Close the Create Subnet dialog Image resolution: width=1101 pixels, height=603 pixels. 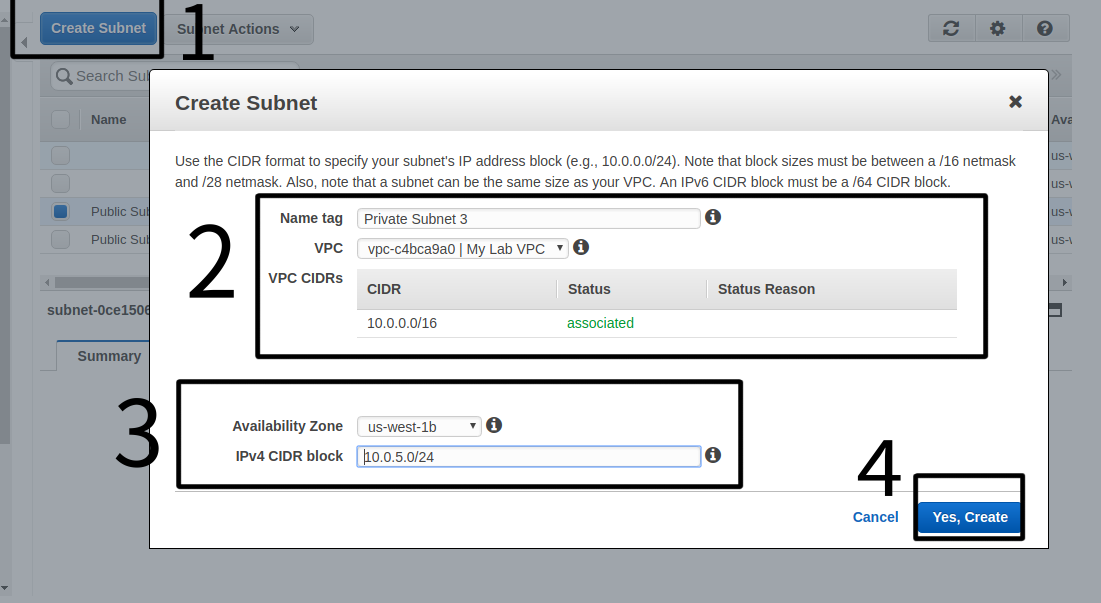tap(1015, 102)
